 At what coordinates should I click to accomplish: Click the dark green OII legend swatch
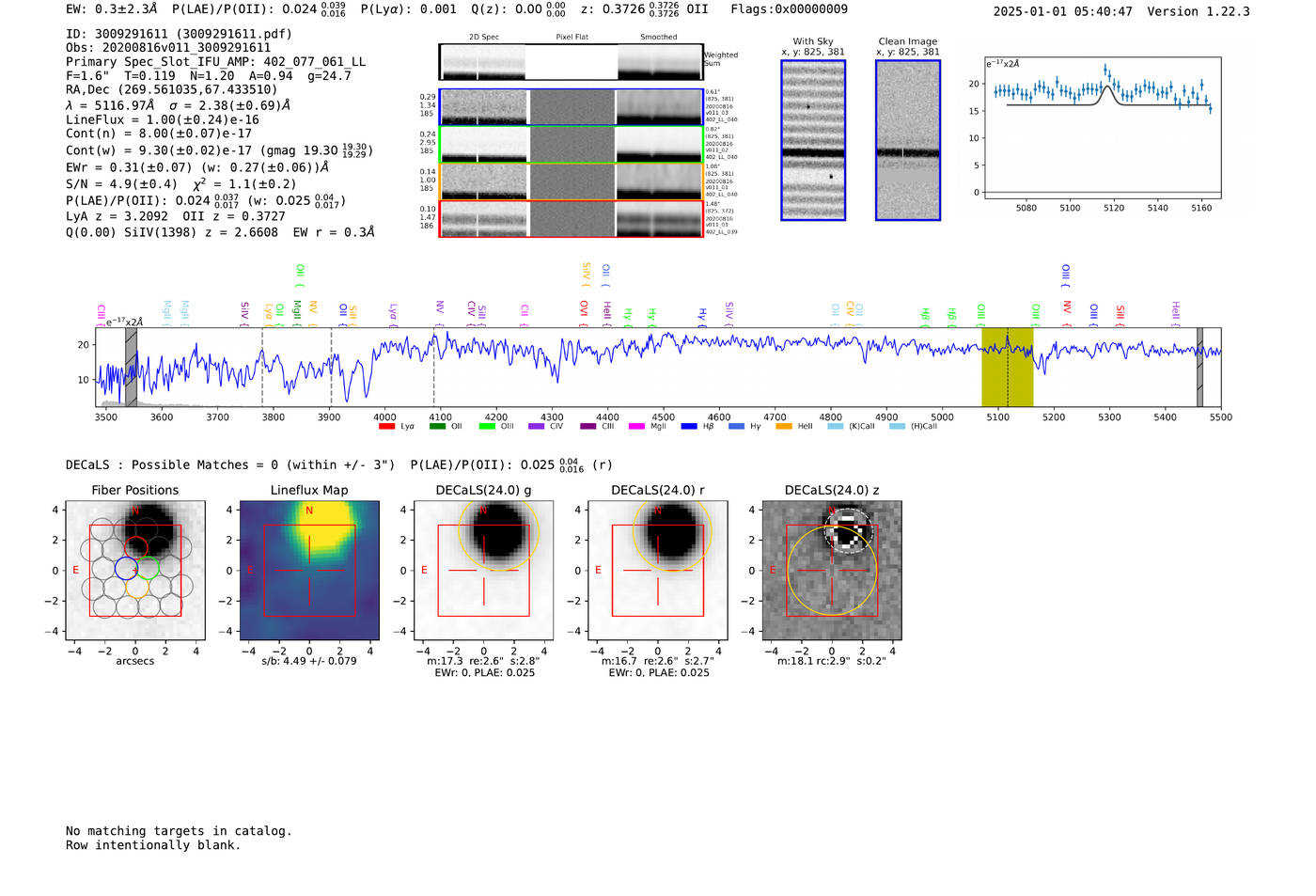tap(436, 427)
